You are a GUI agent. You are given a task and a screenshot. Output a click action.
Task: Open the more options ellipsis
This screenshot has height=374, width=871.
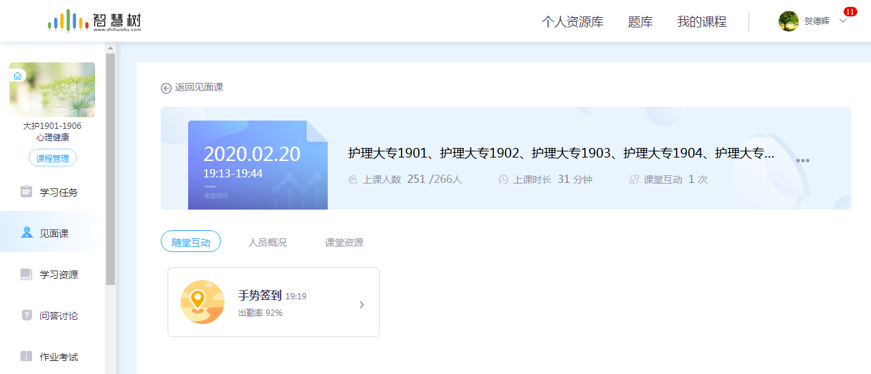pyautogui.click(x=803, y=161)
